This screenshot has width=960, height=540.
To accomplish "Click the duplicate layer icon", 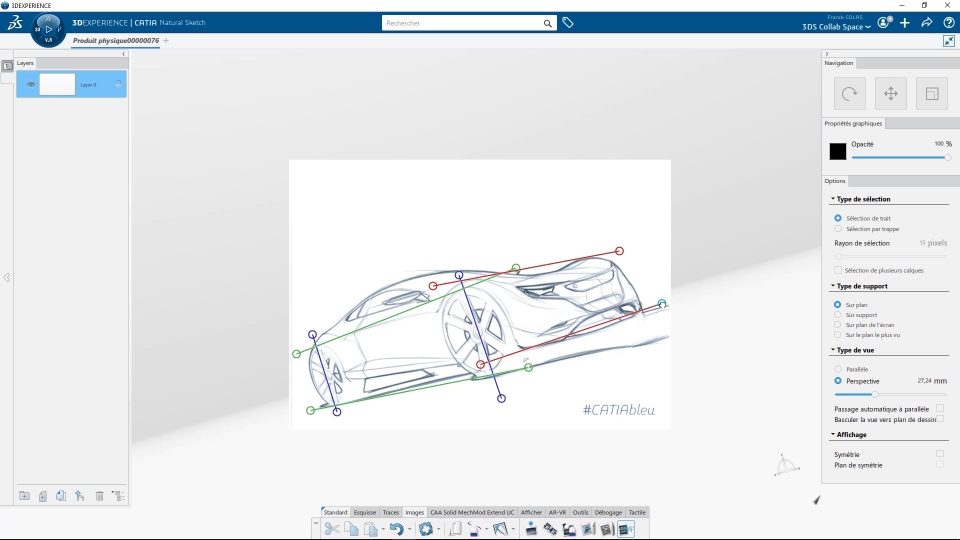I will (61, 496).
